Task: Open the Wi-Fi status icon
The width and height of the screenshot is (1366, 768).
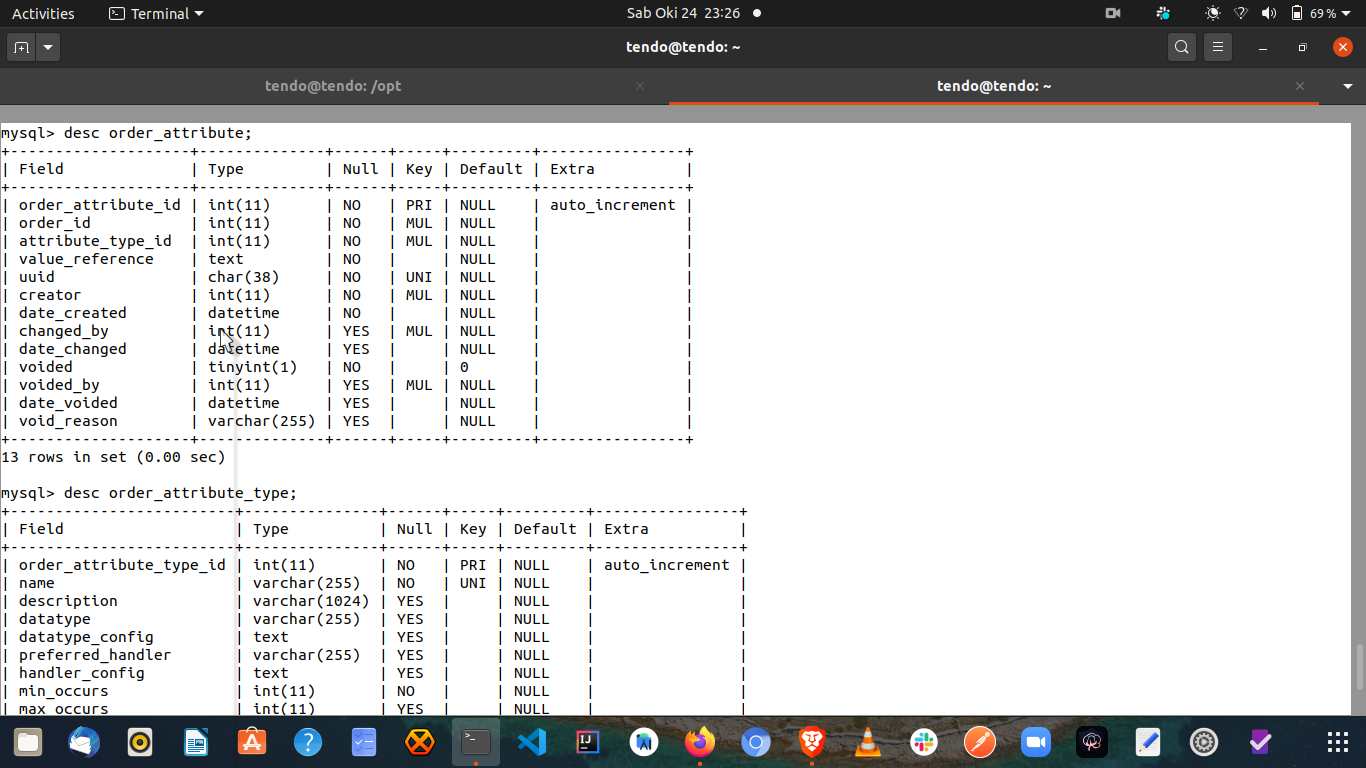Action: [x=1241, y=14]
